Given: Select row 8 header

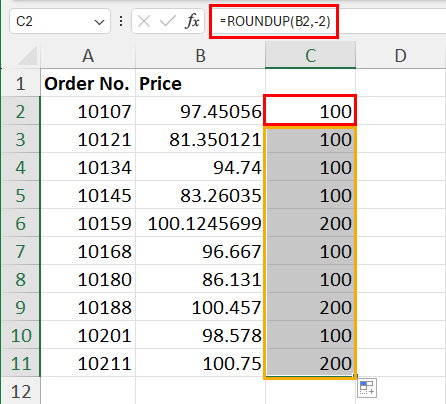Looking at the screenshot, I should click(21, 279).
